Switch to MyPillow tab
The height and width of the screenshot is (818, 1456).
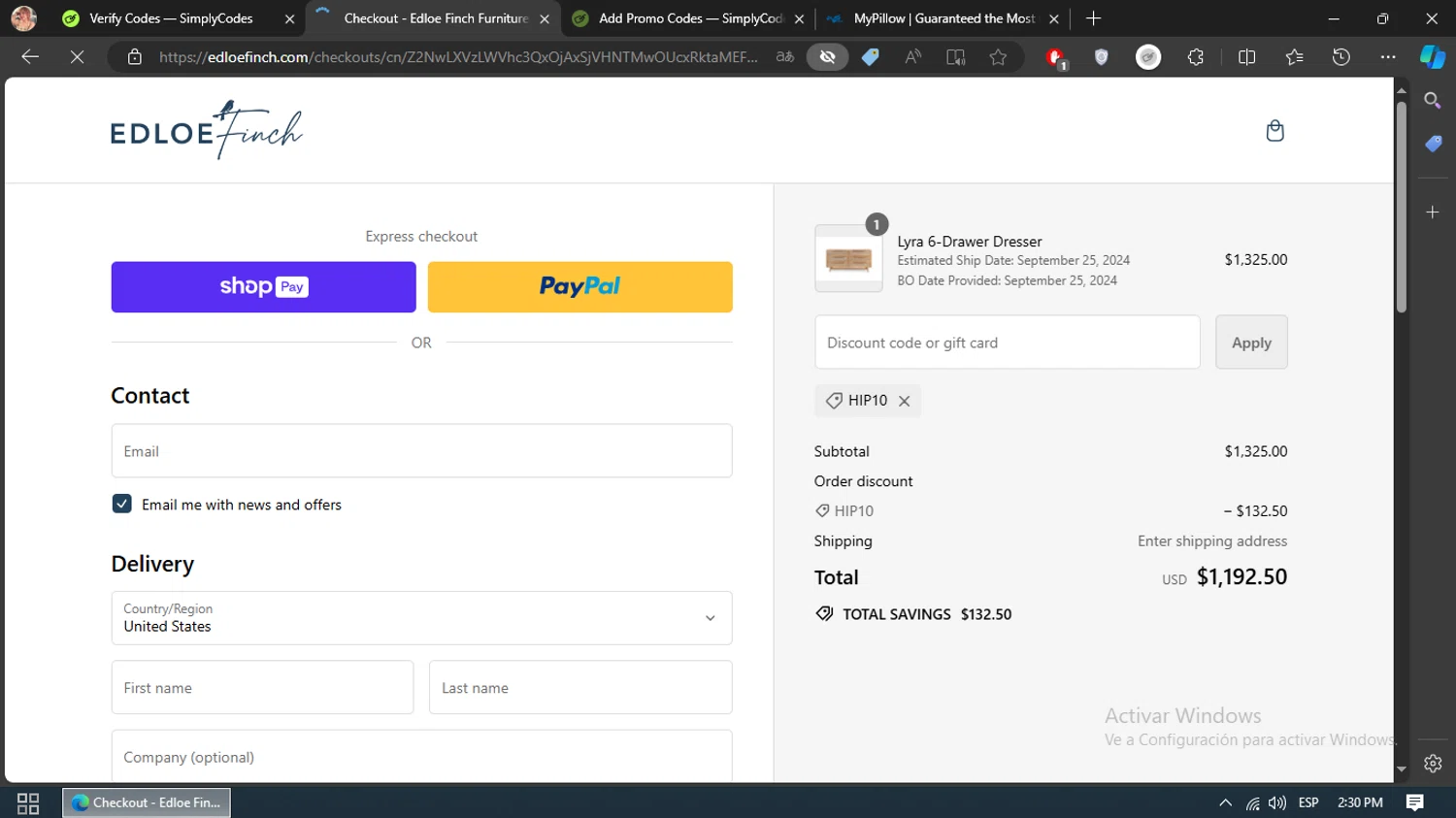(943, 18)
